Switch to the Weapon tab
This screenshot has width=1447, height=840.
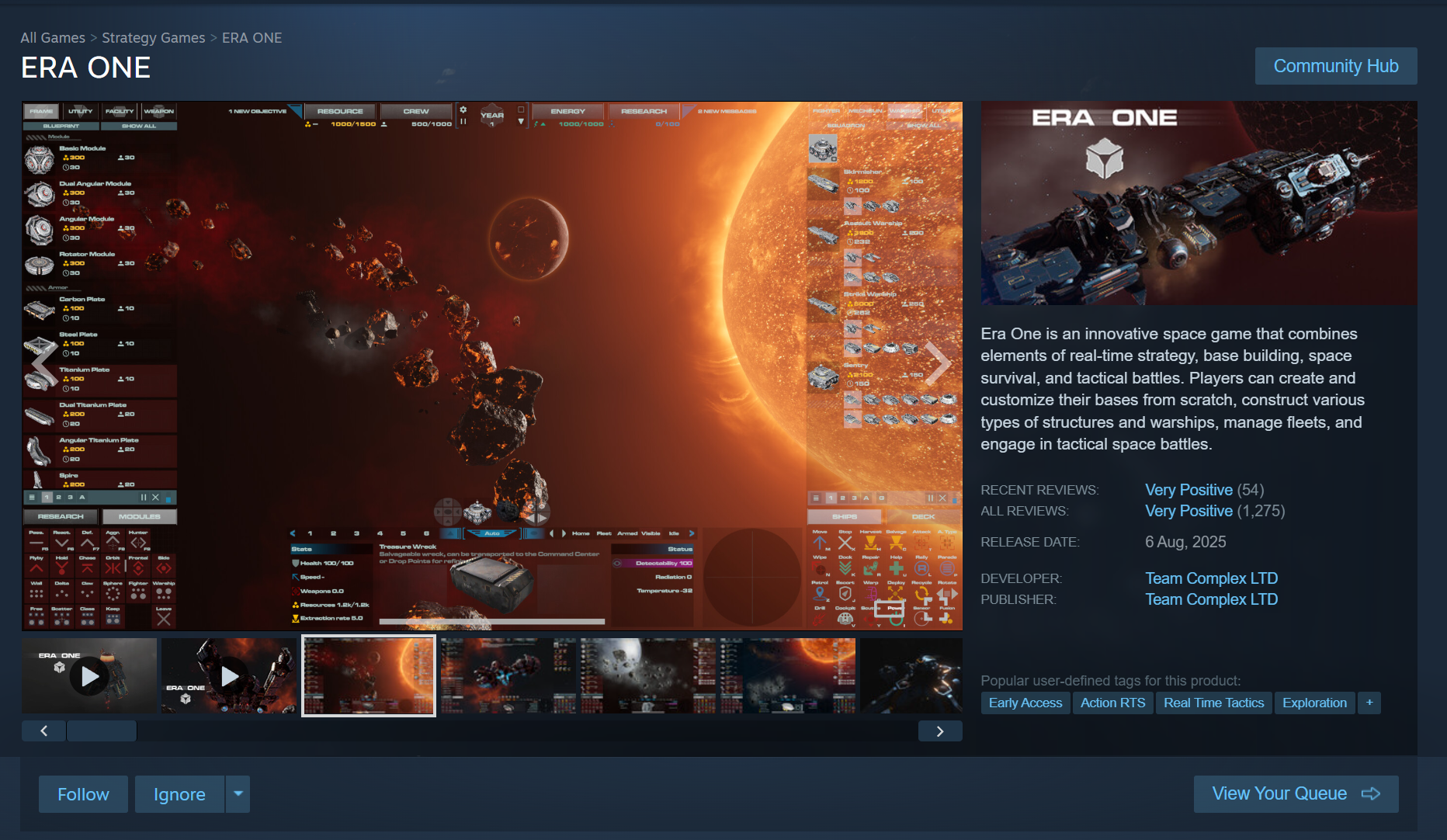[159, 110]
